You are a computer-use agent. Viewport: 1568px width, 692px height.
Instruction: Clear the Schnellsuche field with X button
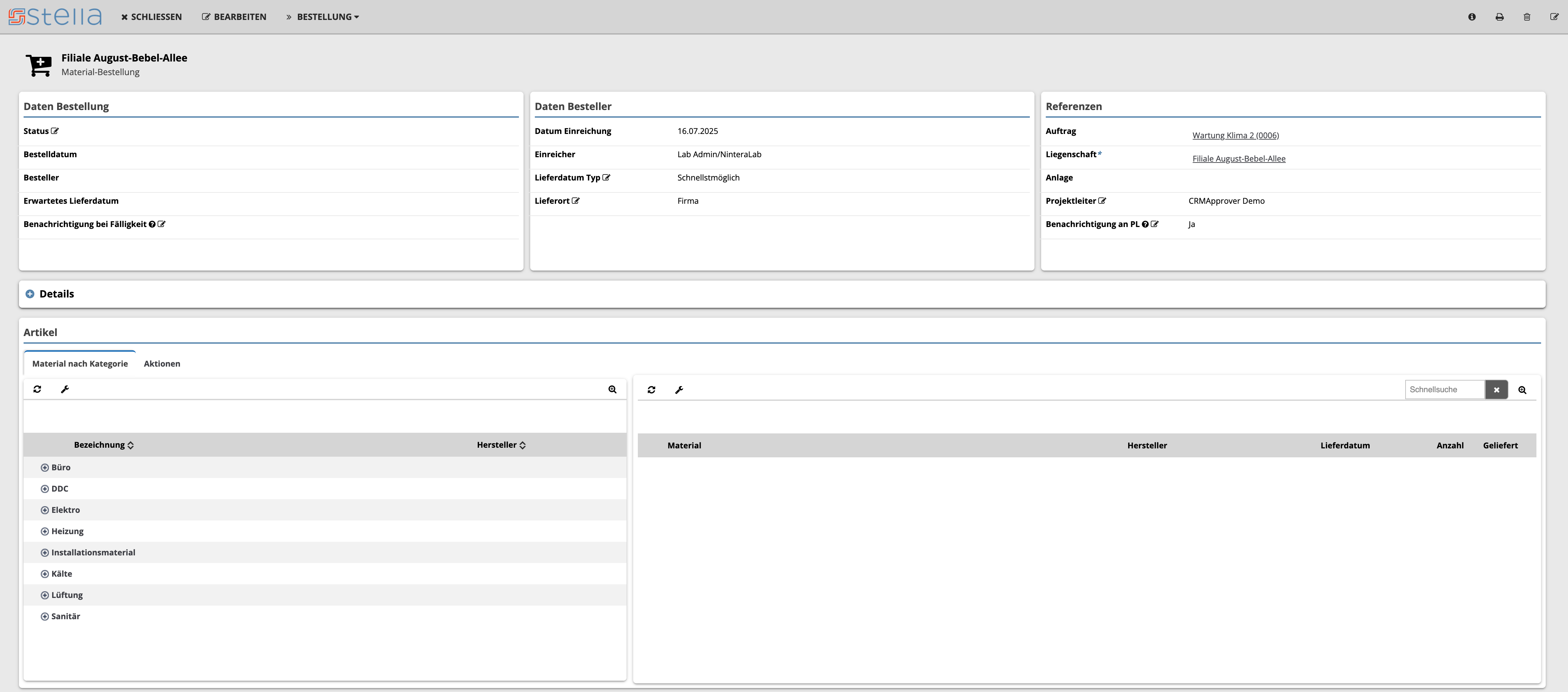click(x=1496, y=390)
